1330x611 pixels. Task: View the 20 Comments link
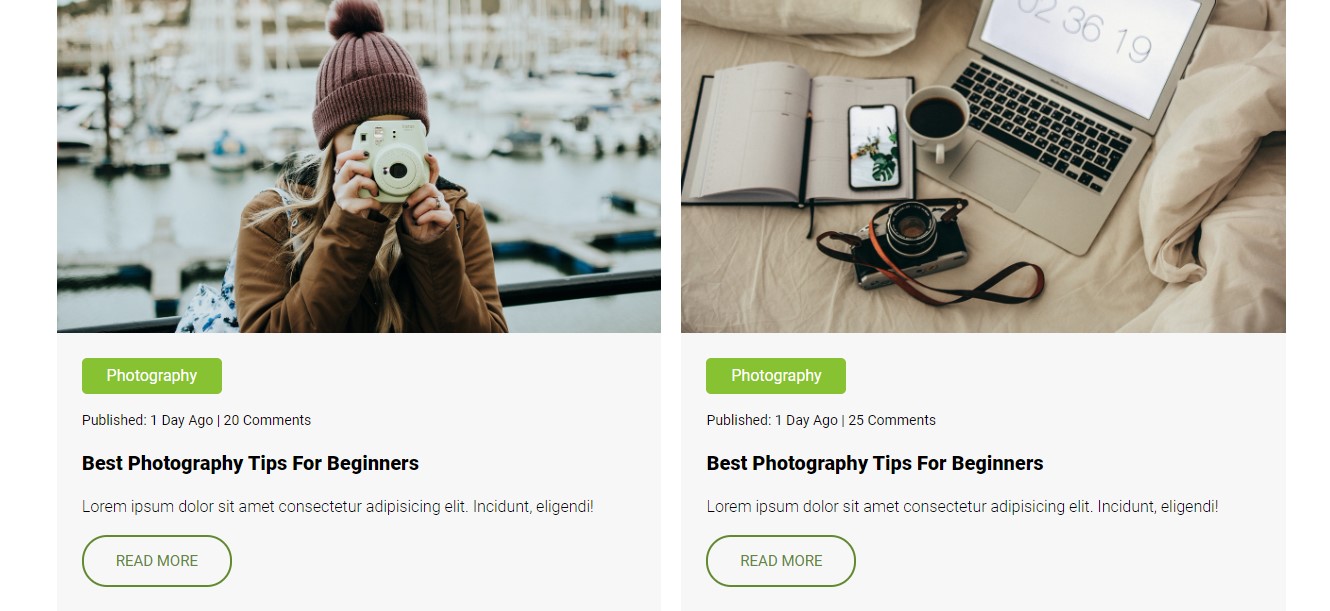(x=267, y=420)
